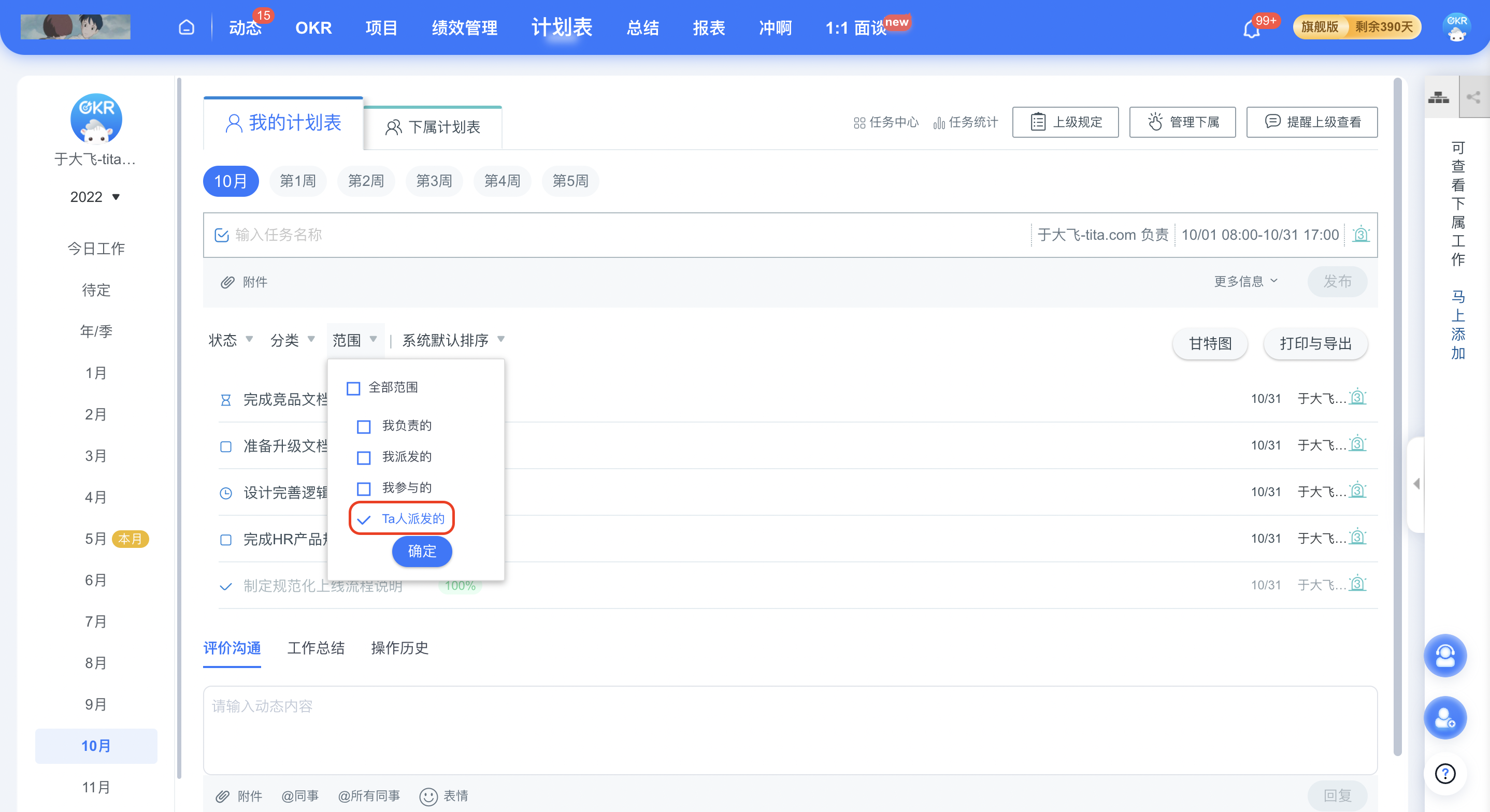Check the 我派发的 checkbox
The height and width of the screenshot is (812, 1490).
coord(363,457)
